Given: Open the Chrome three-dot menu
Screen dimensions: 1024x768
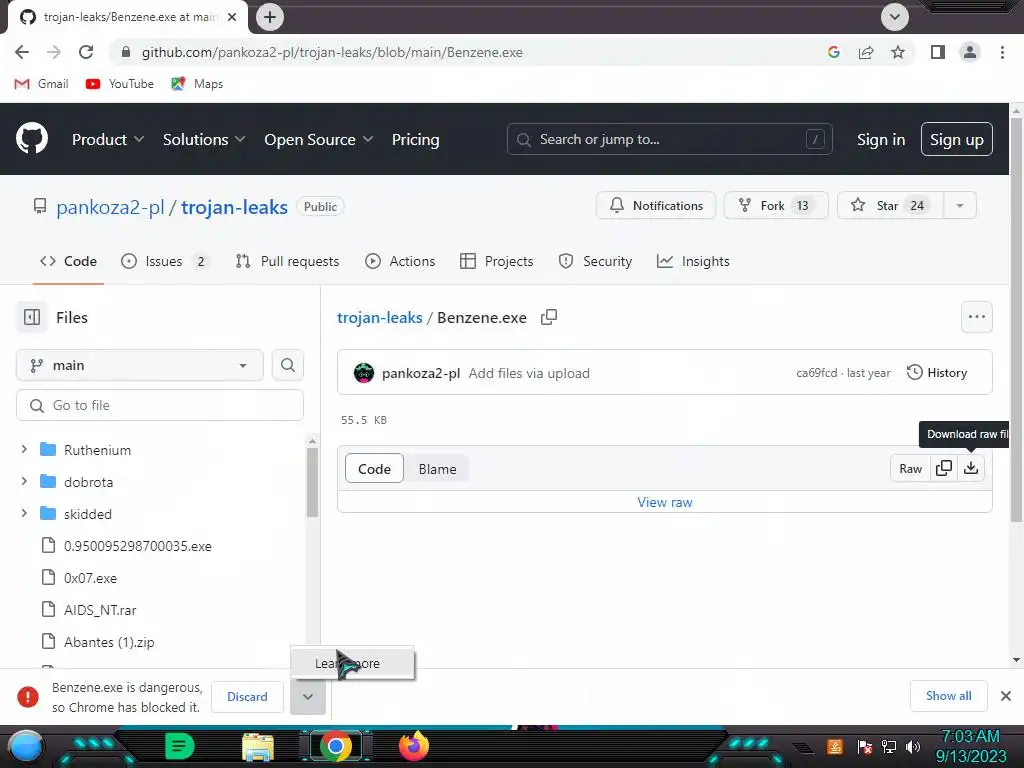Looking at the screenshot, I should click(1002, 52).
